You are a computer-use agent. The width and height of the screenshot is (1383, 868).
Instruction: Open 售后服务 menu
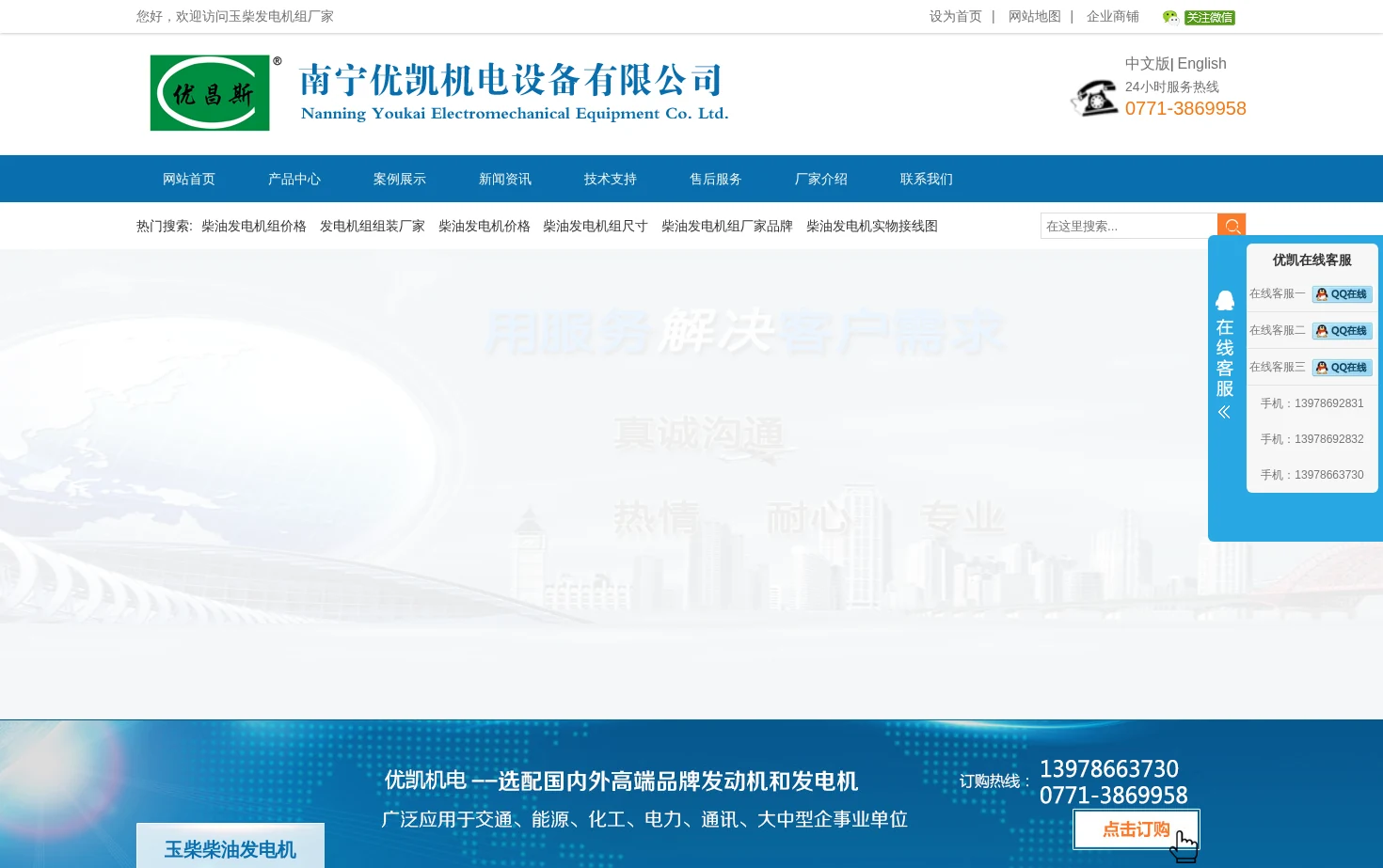coord(716,179)
